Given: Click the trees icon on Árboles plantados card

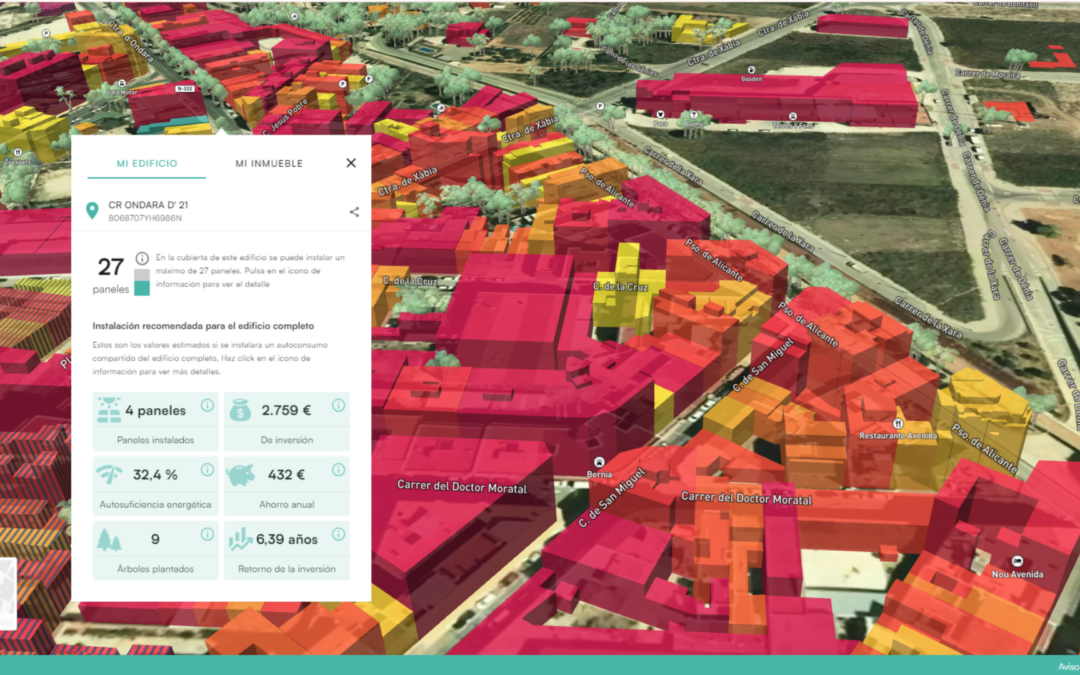Looking at the screenshot, I should (109, 540).
